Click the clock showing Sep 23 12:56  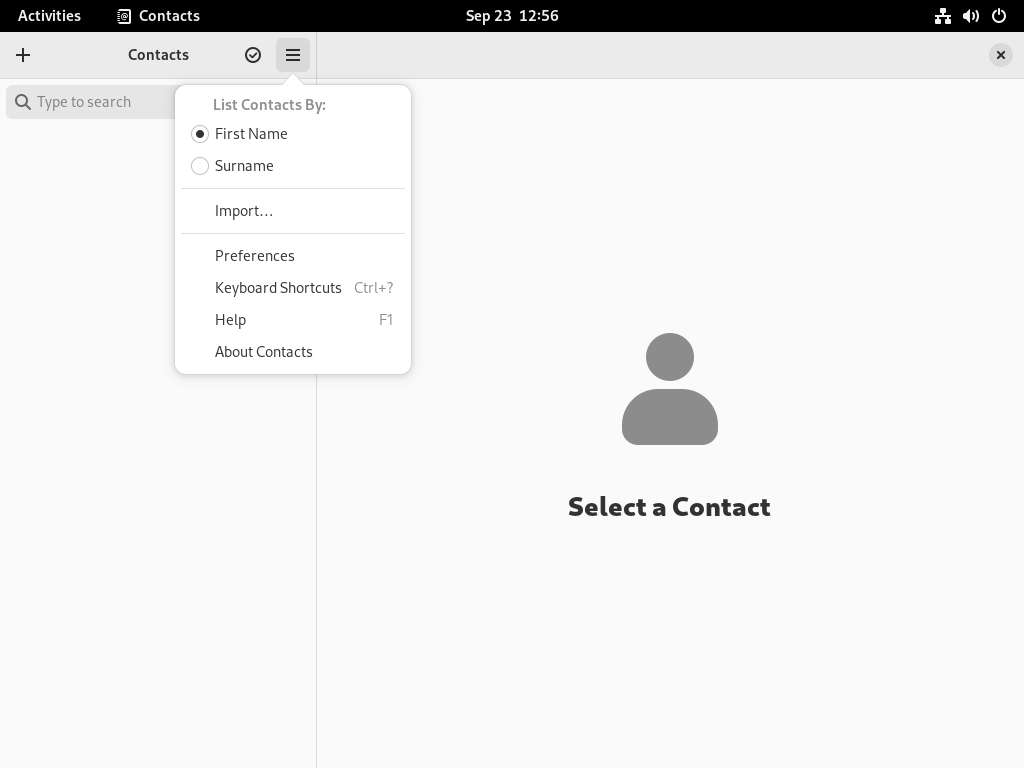(x=512, y=16)
